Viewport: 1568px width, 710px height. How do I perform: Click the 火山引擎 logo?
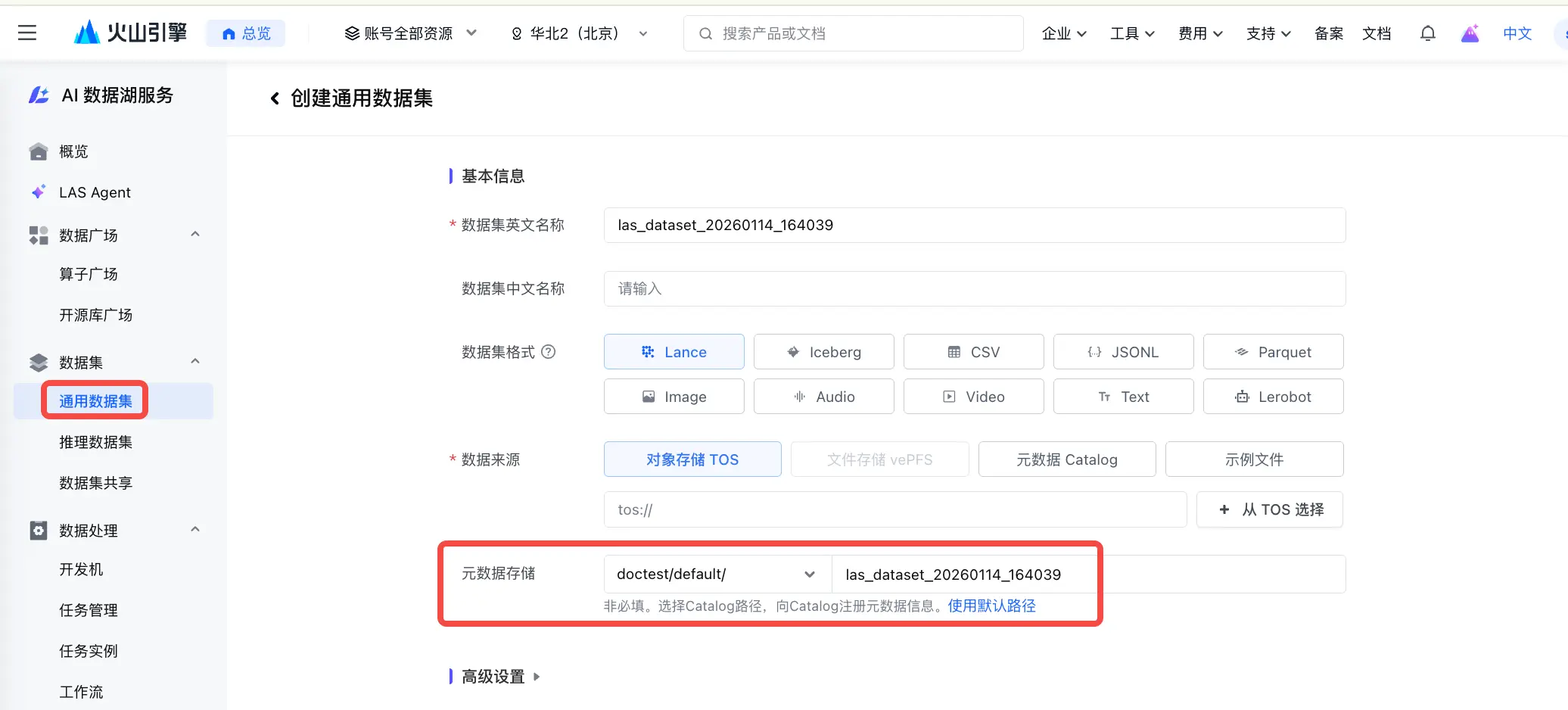coord(130,33)
